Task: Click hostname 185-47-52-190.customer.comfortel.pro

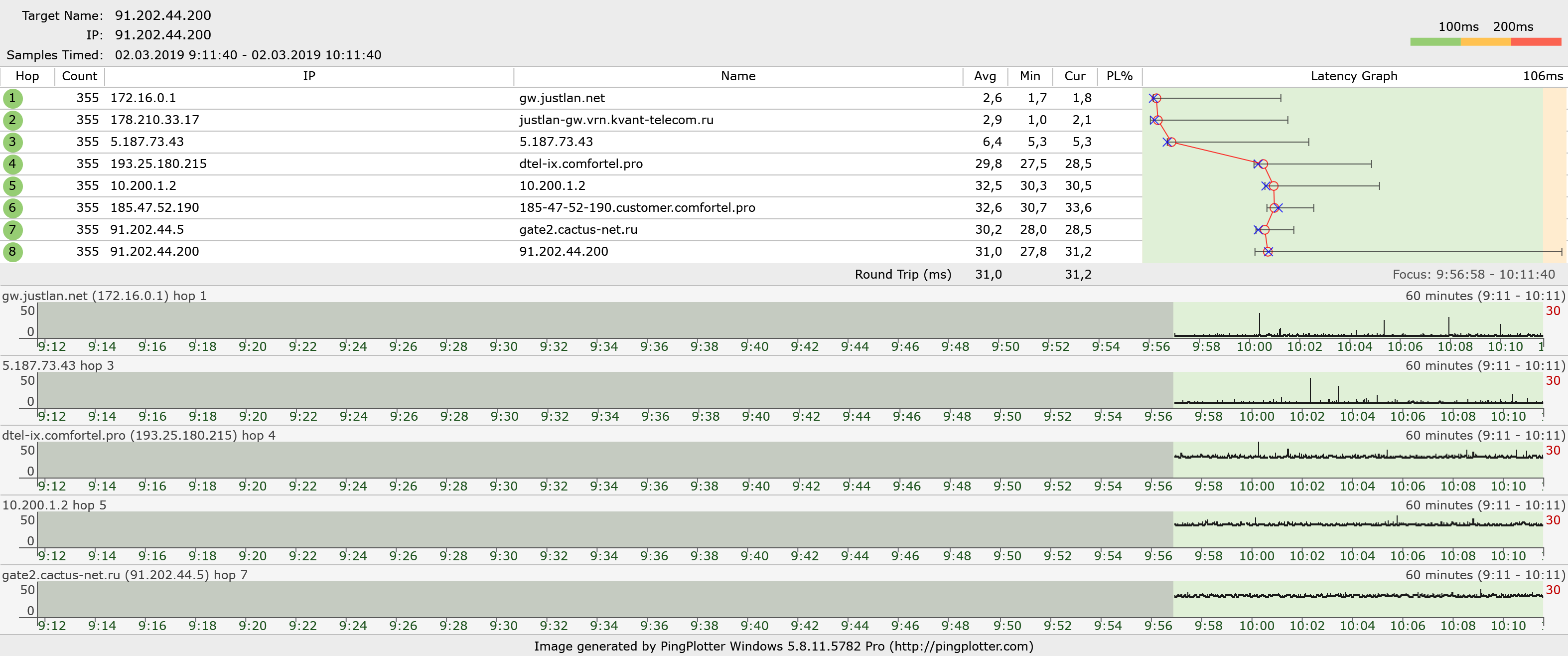Action: [x=637, y=208]
